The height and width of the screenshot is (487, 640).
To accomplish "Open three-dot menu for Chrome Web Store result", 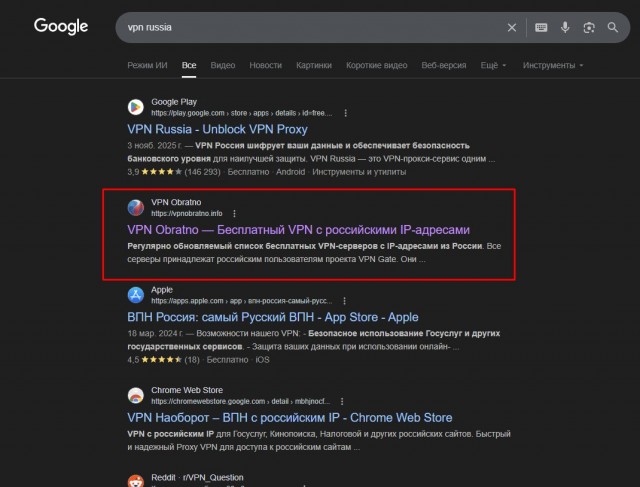I will [342, 401].
